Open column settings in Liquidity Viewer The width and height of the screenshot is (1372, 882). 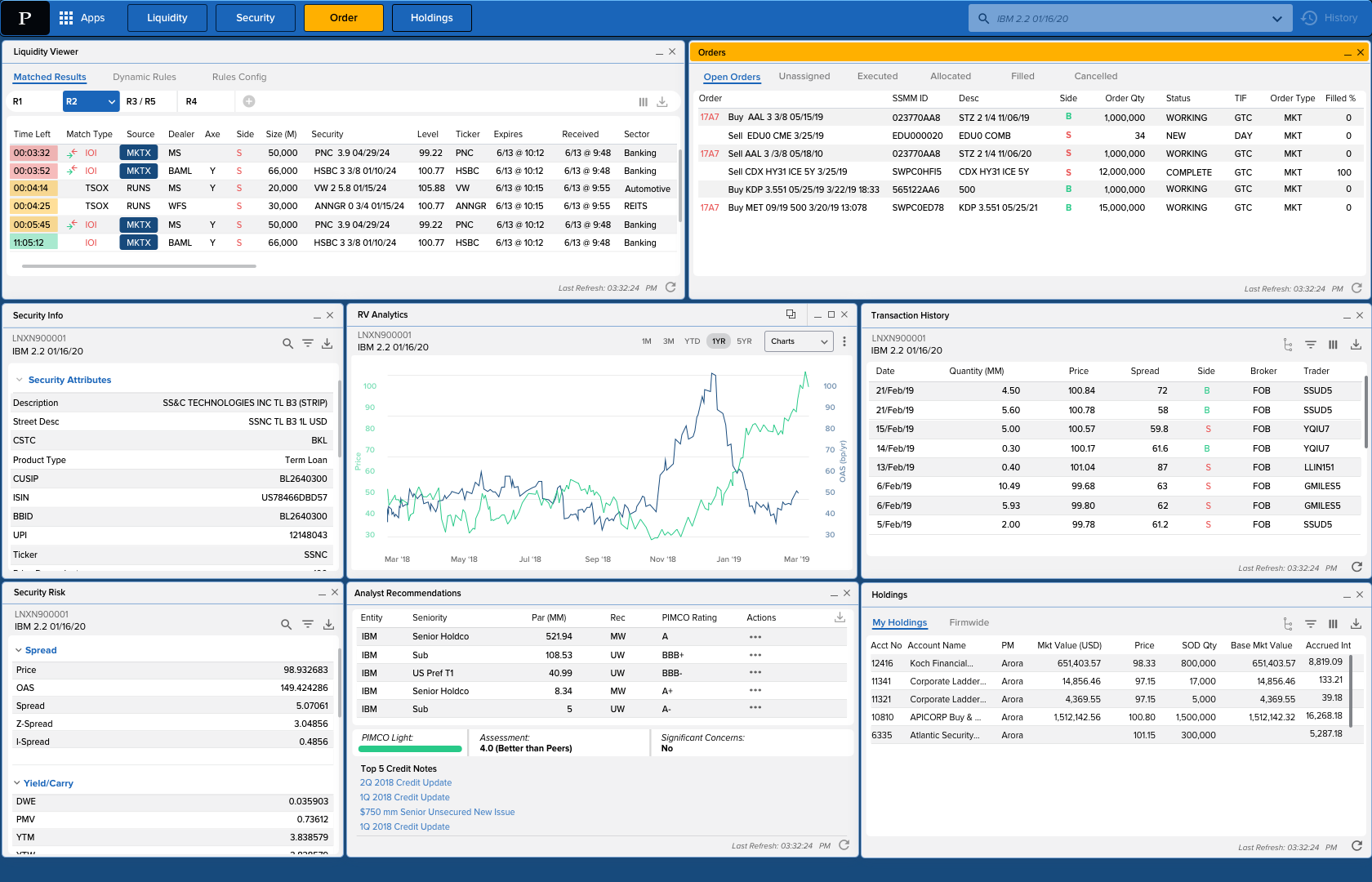[643, 102]
